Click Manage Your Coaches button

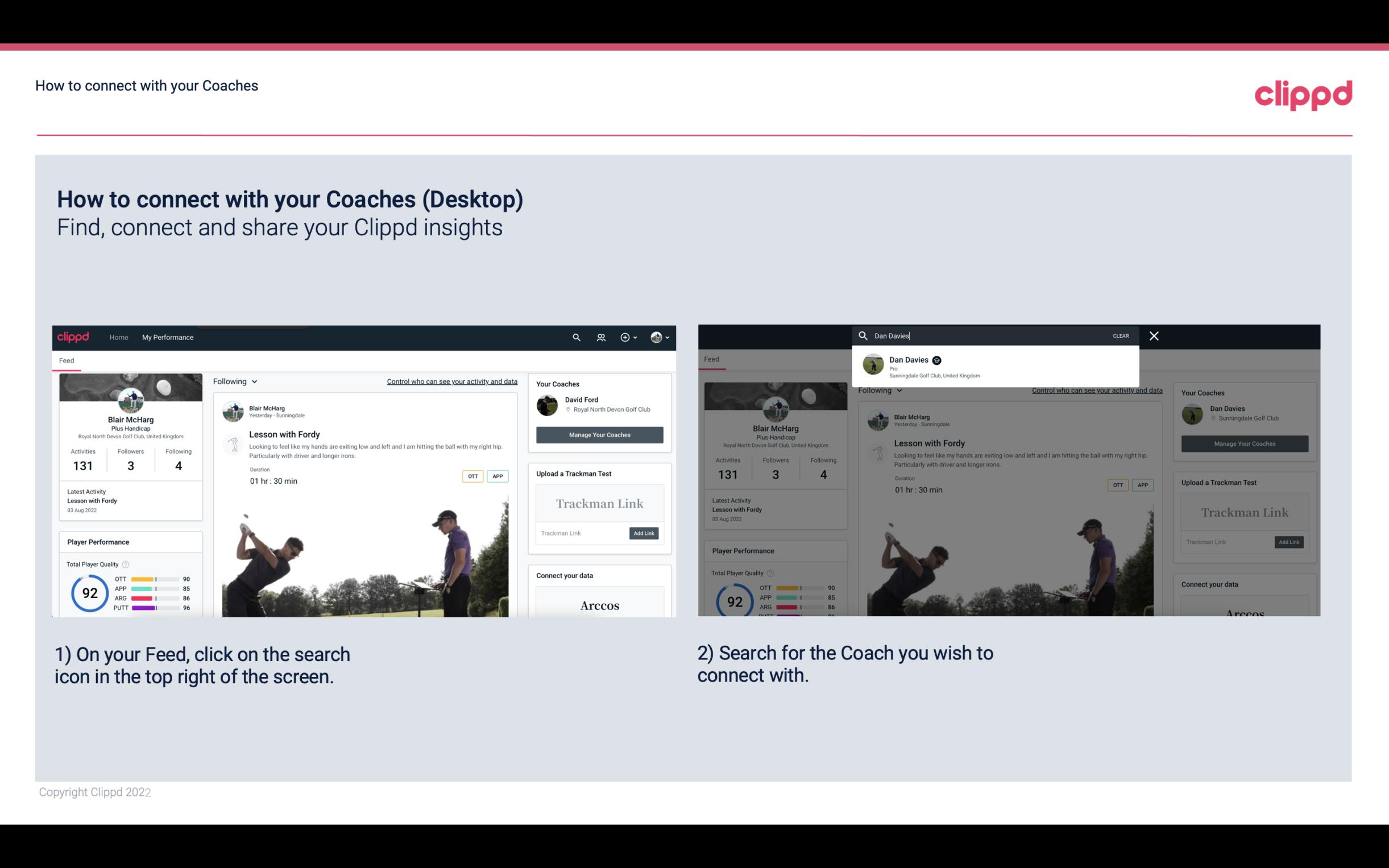click(x=598, y=434)
